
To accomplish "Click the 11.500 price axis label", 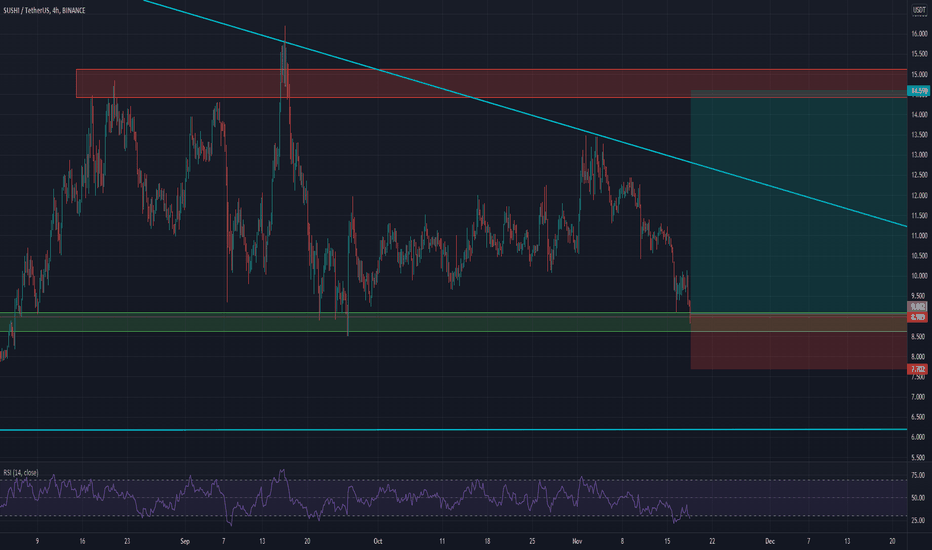I will click(x=919, y=216).
